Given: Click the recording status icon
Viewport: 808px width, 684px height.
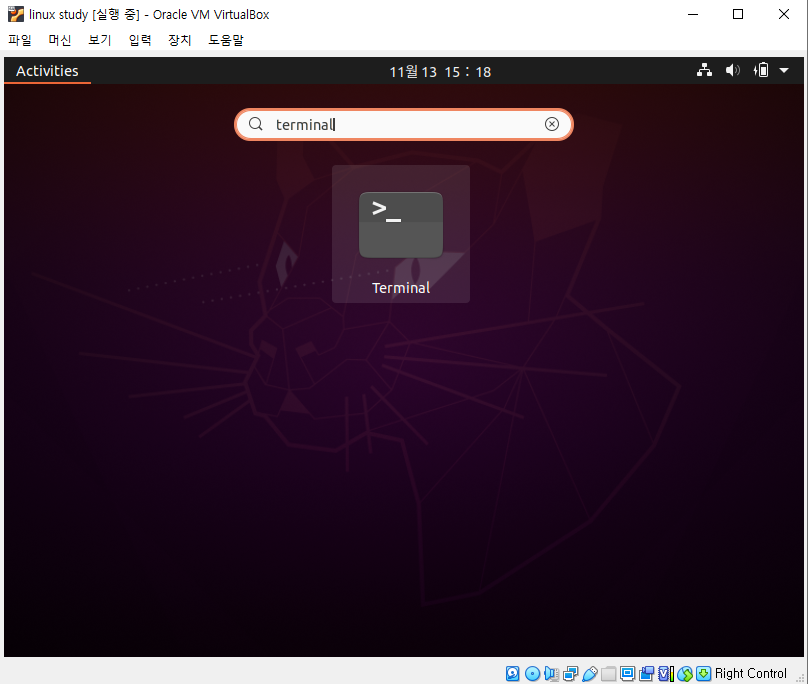Looking at the screenshot, I should pos(646,673).
